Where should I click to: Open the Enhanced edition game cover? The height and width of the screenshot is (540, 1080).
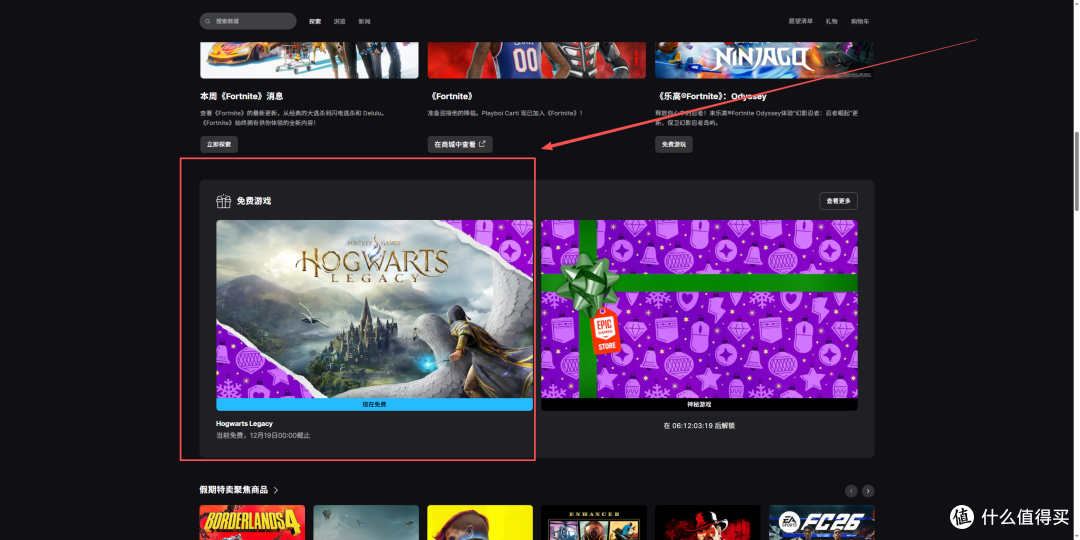coord(594,523)
